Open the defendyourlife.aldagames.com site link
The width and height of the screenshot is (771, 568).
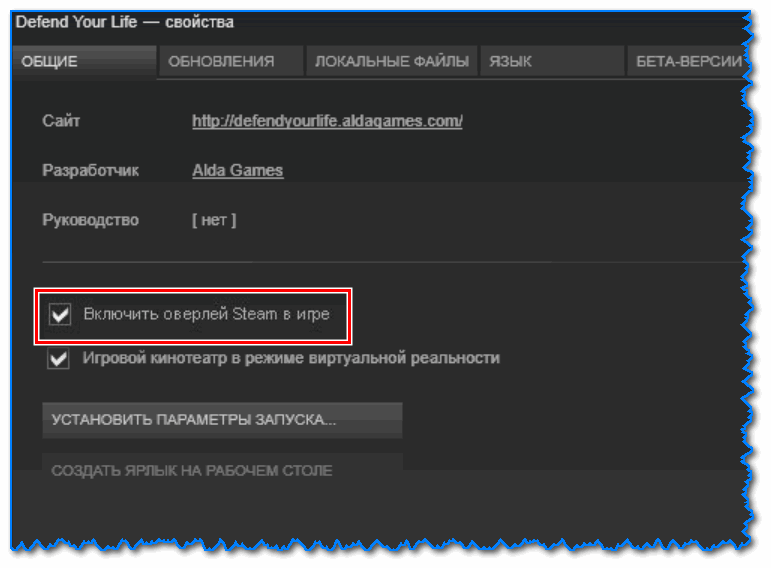pos(327,121)
